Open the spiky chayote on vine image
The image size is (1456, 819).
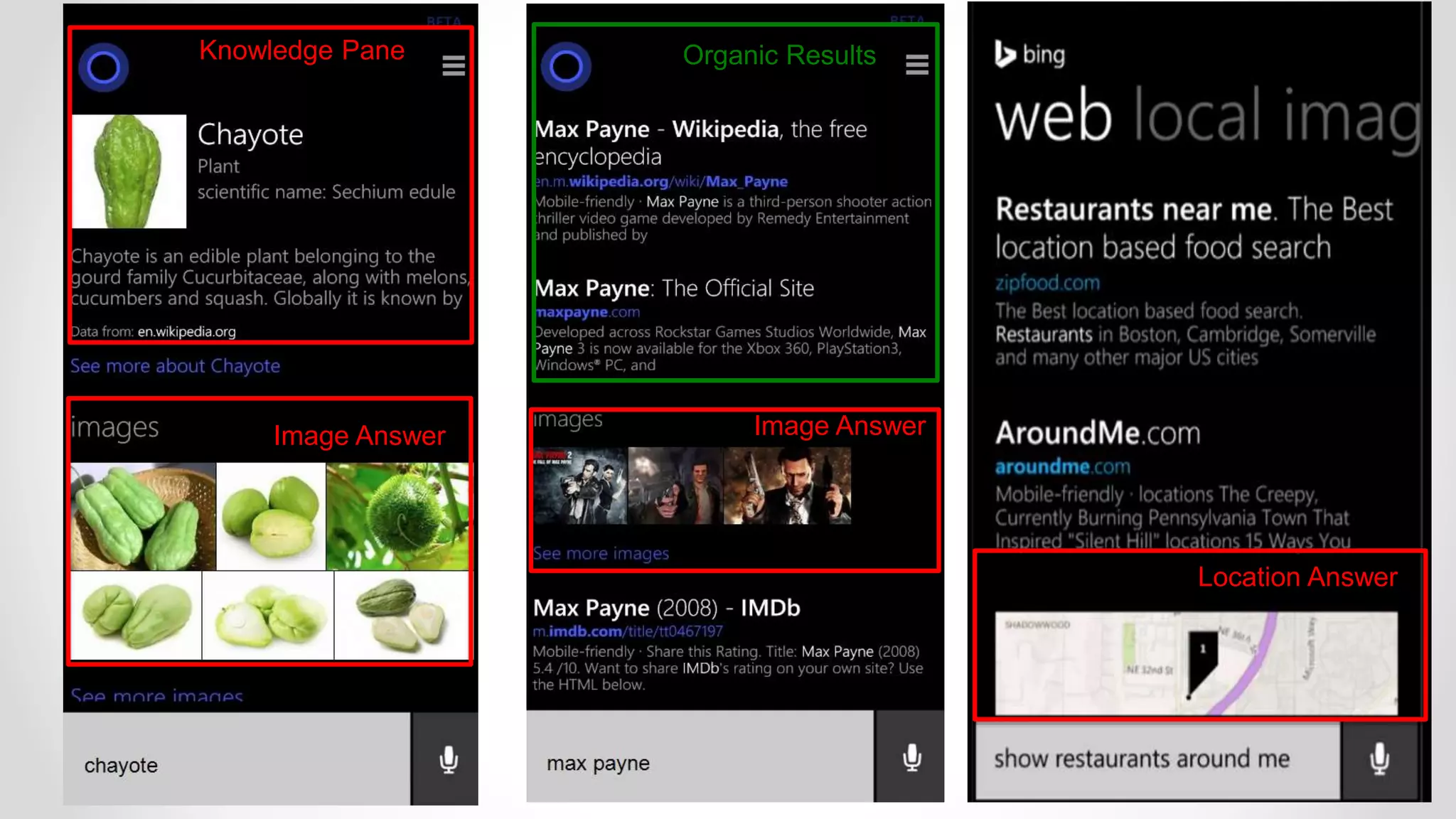click(x=397, y=517)
